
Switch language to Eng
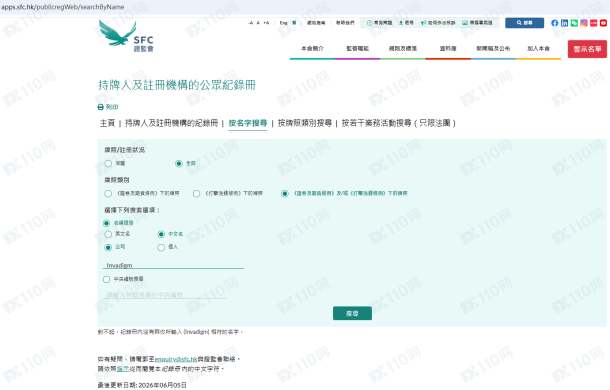[284, 23]
